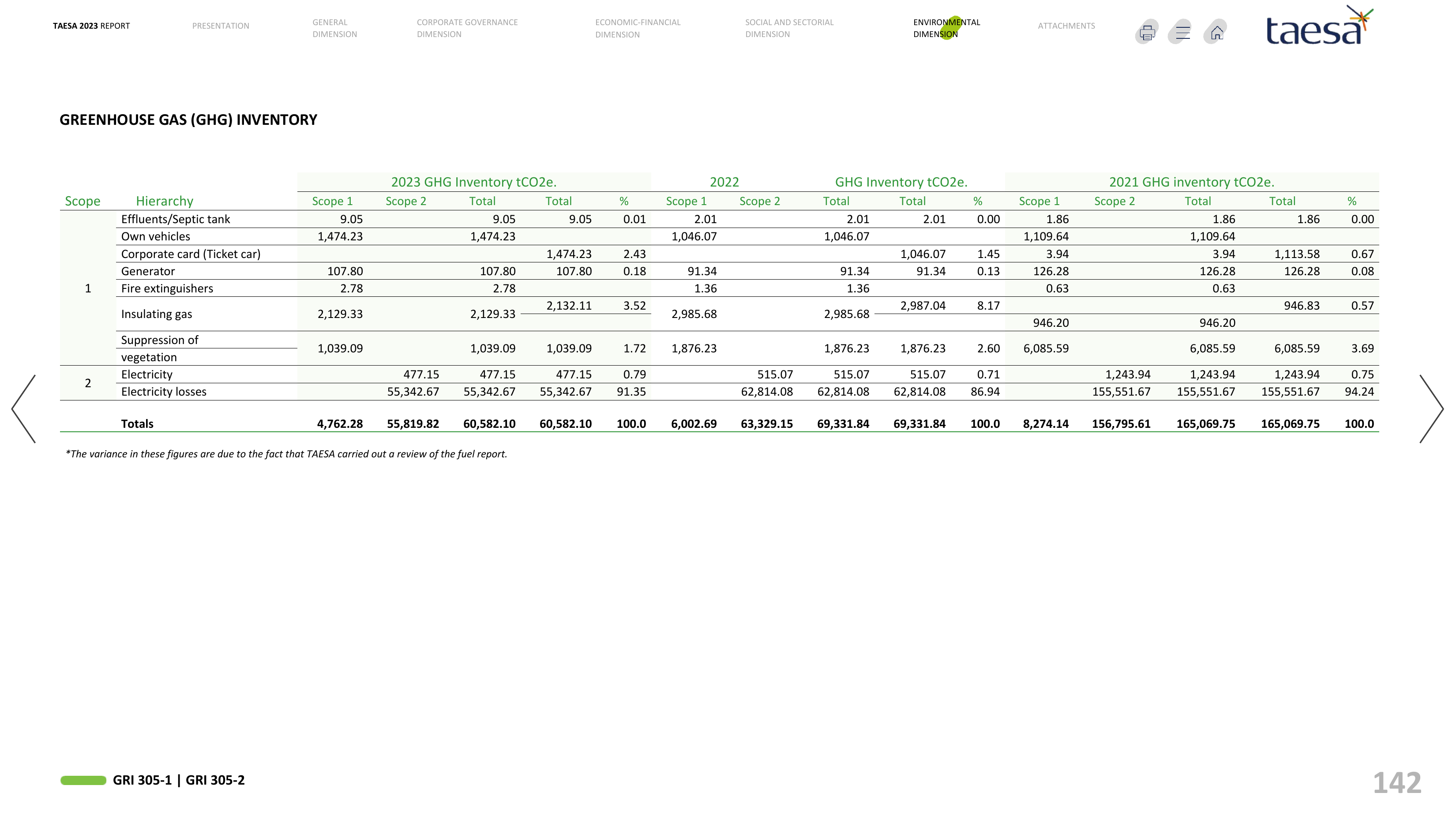Switch to Corporate Governance Dimension
This screenshot has height=819, width=1456.
(467, 28)
